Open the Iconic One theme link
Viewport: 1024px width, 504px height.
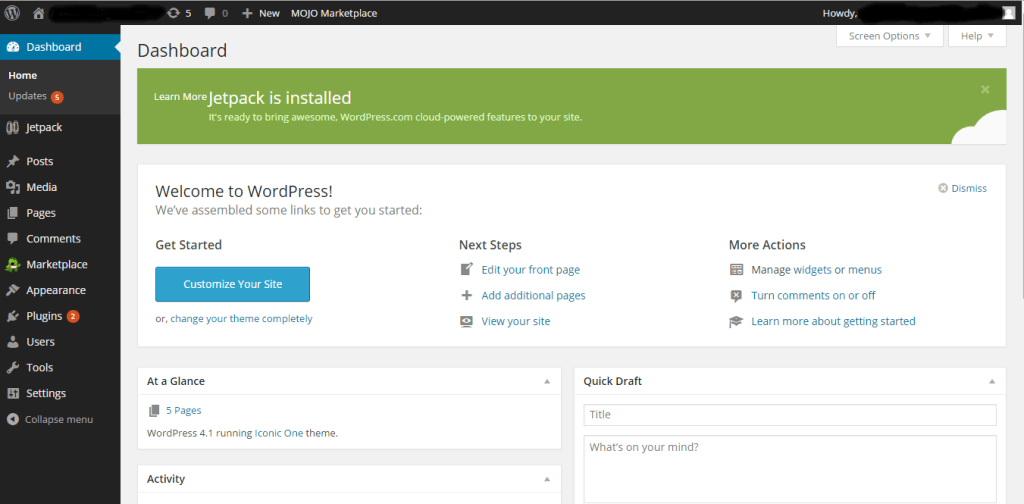tap(279, 433)
